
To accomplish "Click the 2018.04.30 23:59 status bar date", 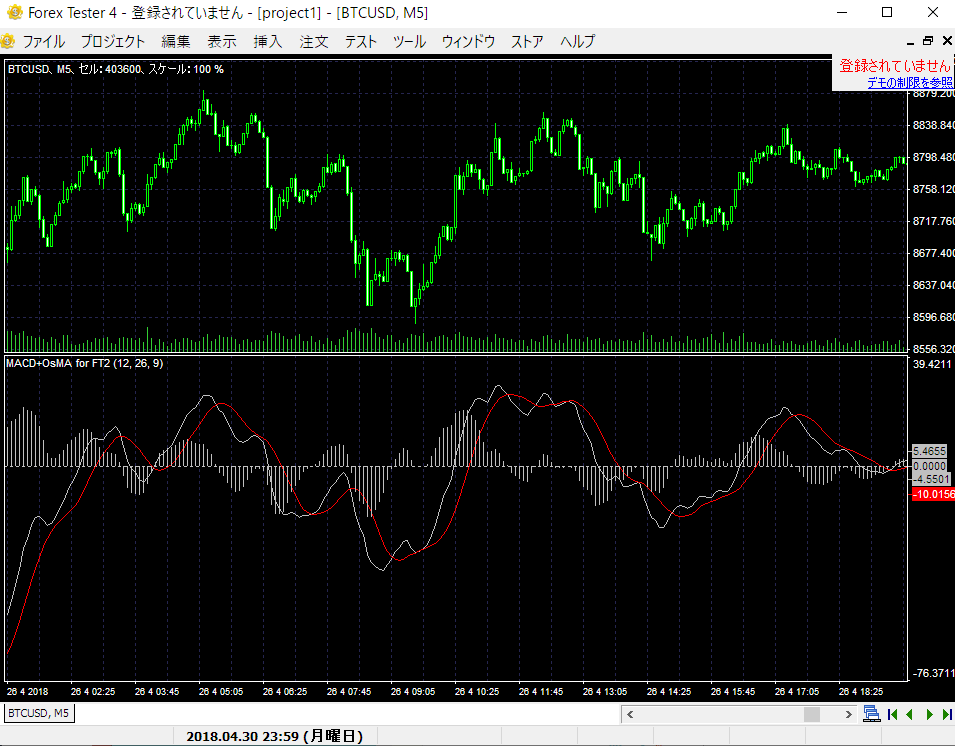I will tap(274, 736).
